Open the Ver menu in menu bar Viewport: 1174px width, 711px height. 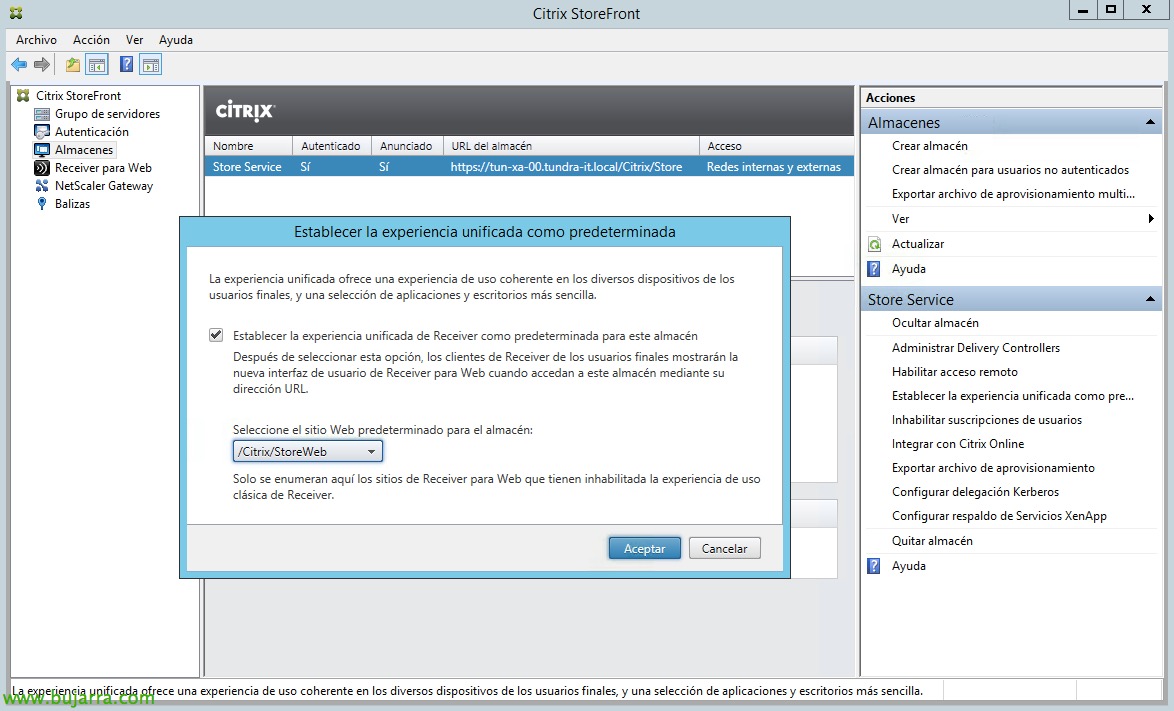(x=134, y=40)
